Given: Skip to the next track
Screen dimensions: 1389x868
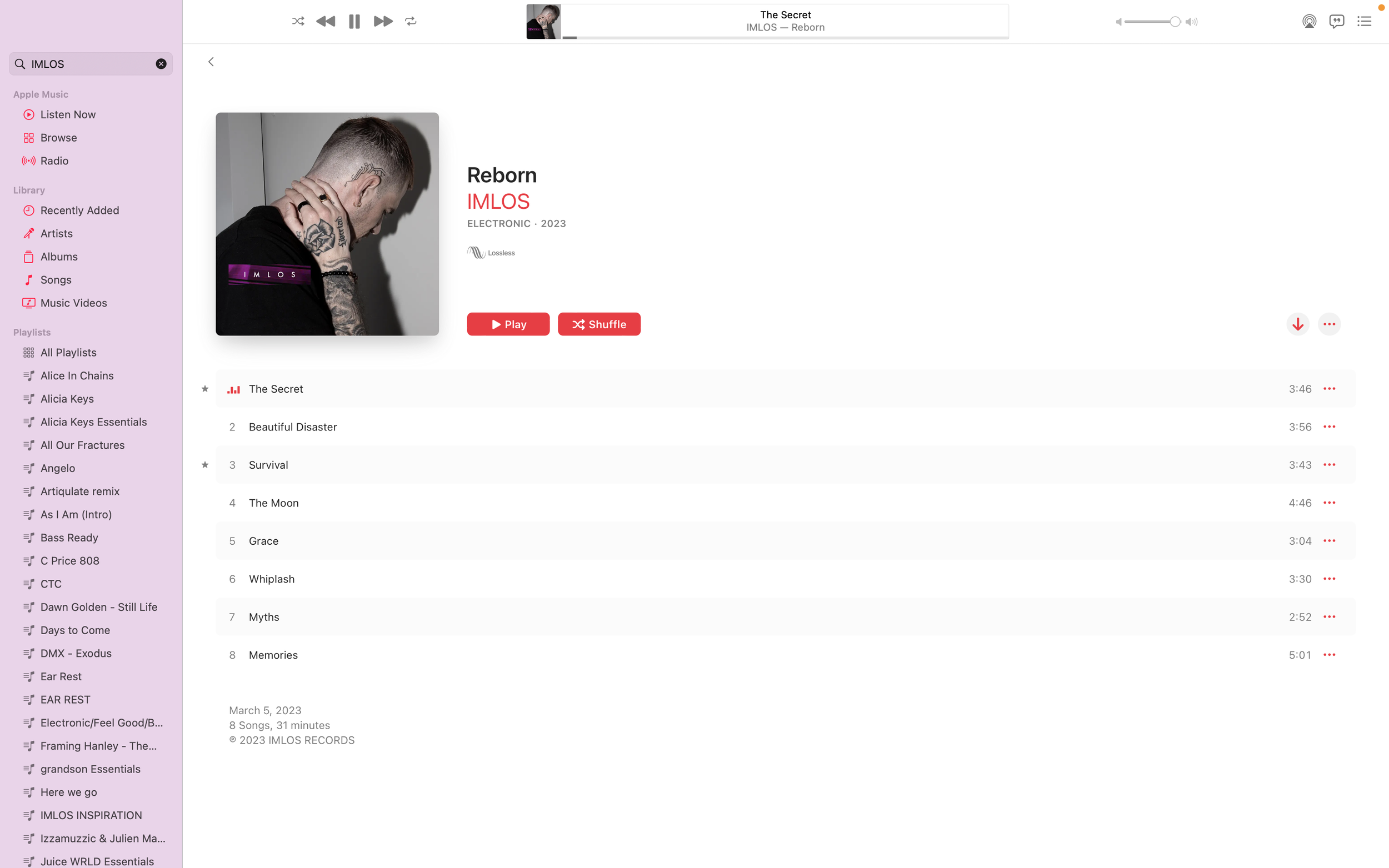Looking at the screenshot, I should click(x=383, y=21).
